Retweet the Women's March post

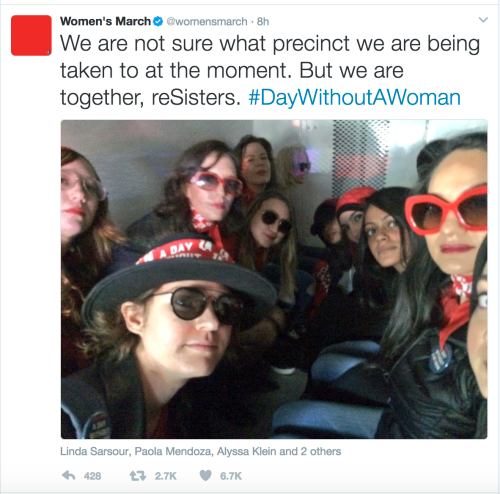click(x=138, y=476)
